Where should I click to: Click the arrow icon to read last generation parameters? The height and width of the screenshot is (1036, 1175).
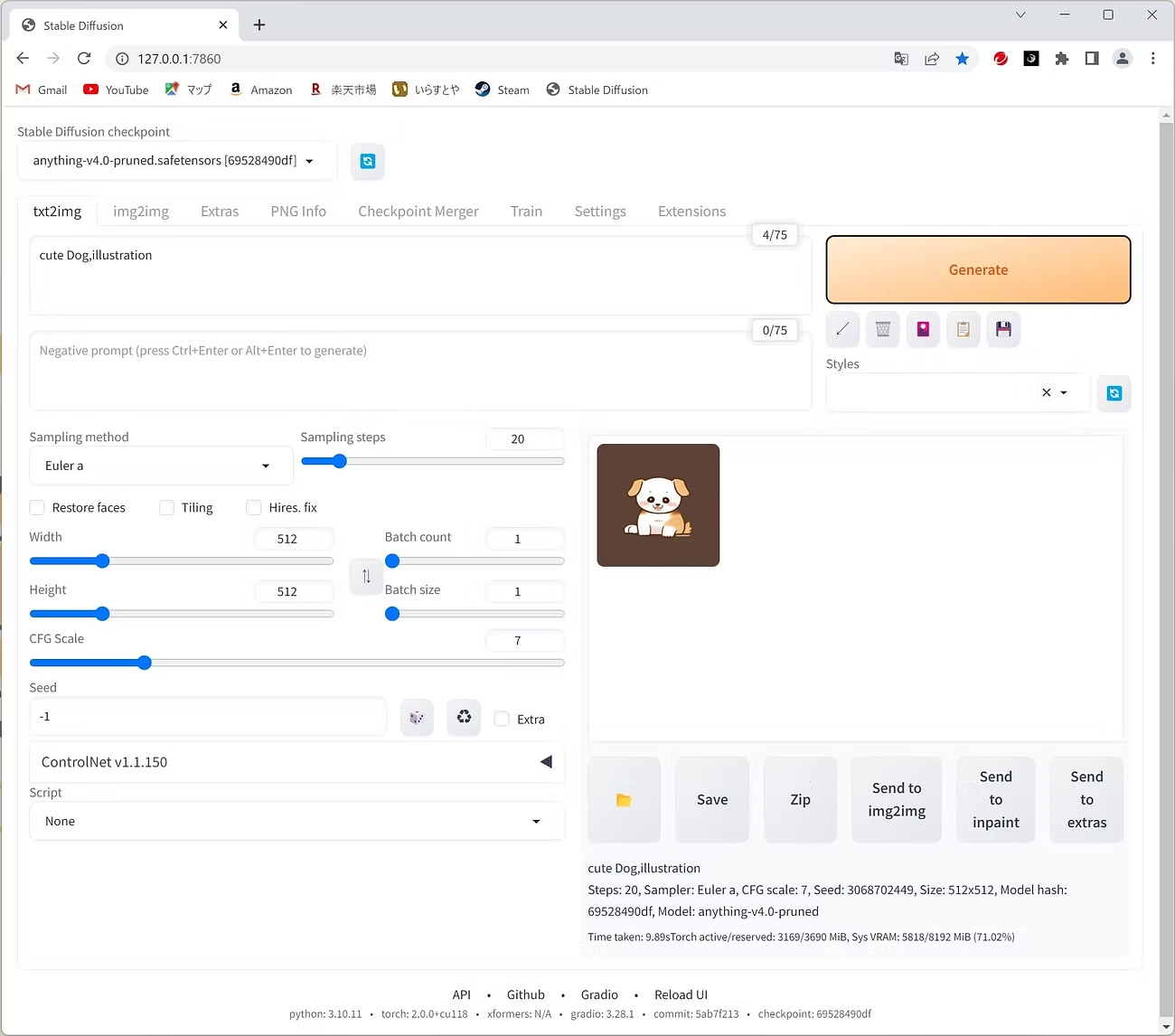842,329
